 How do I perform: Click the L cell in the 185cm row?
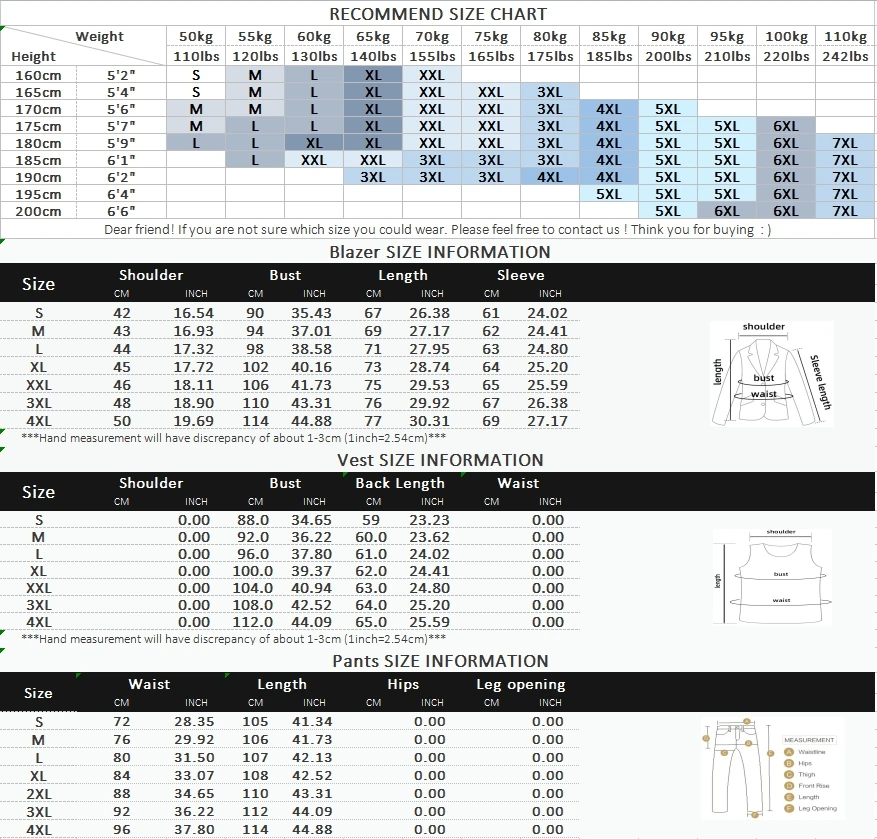click(255, 160)
